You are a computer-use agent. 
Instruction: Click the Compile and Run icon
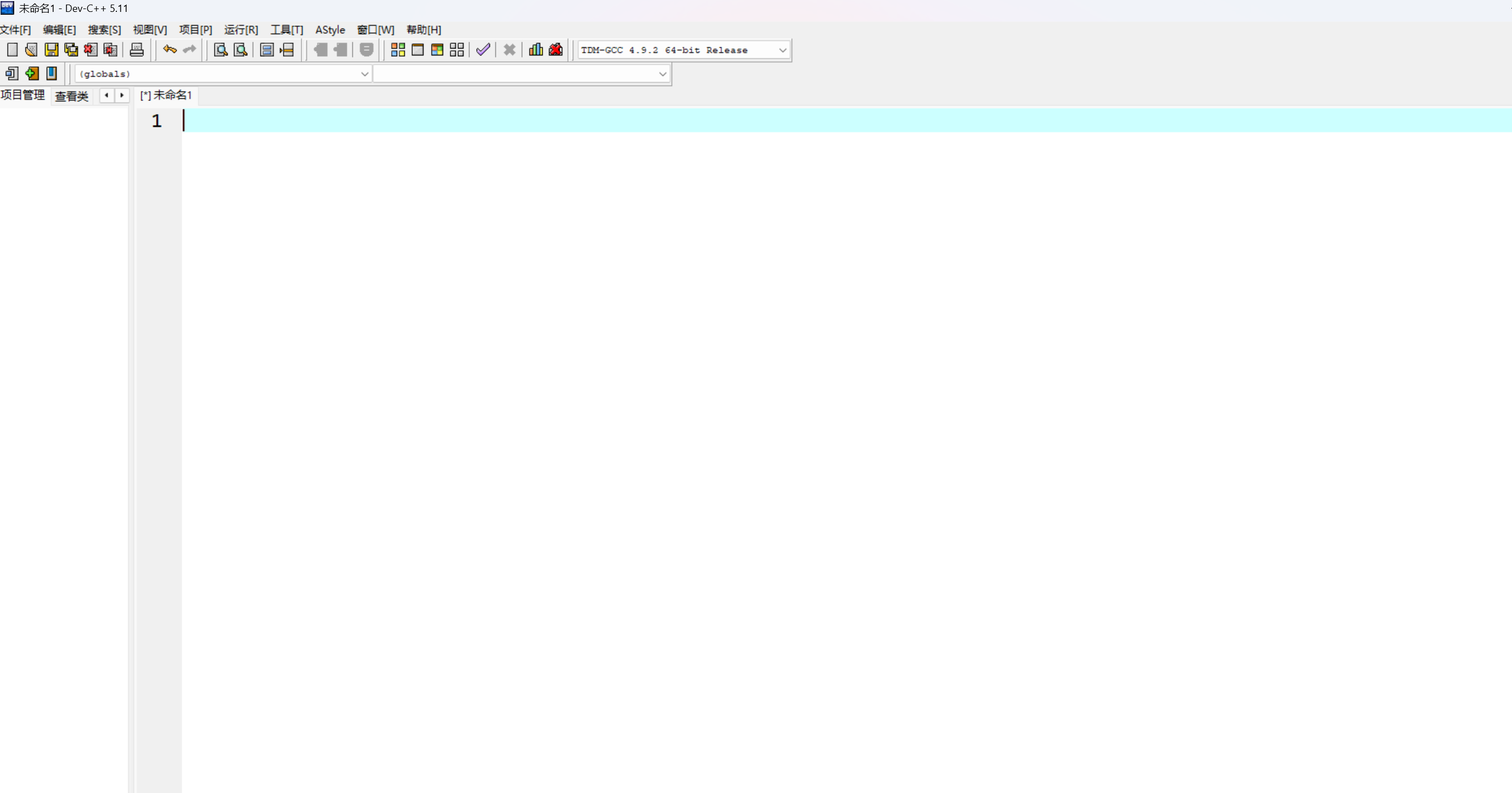click(437, 50)
